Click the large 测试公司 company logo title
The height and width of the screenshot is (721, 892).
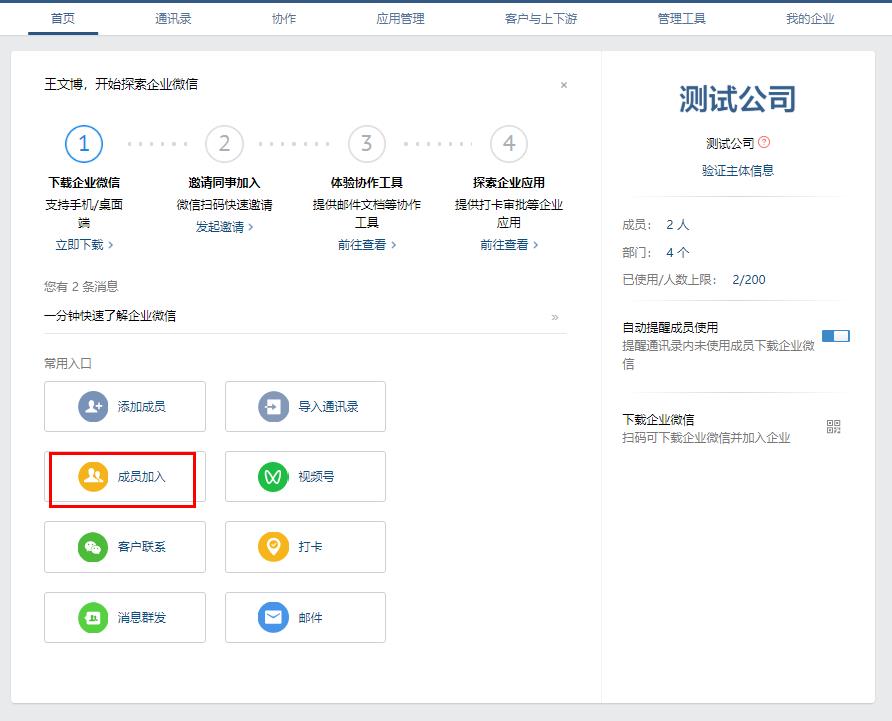pos(738,99)
